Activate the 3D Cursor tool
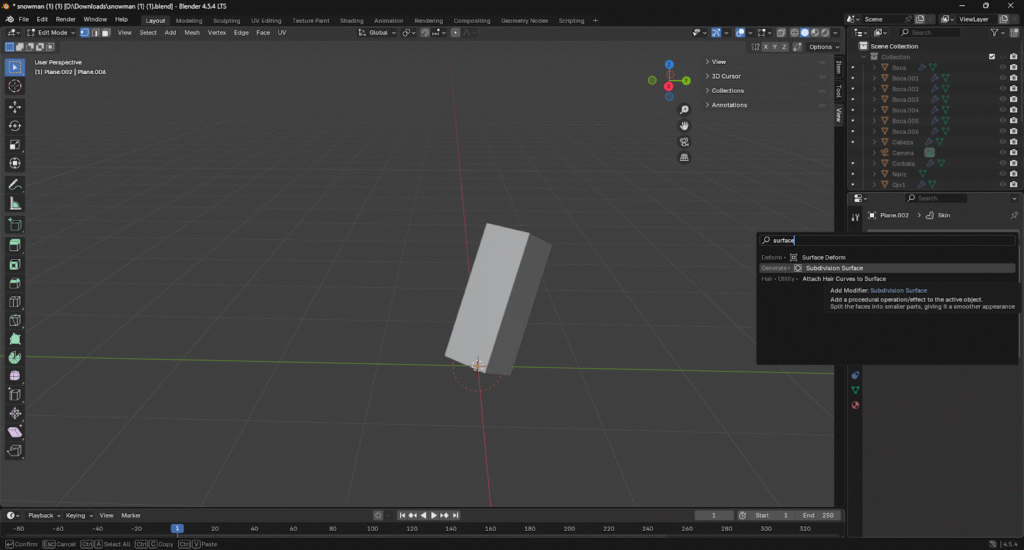The image size is (1024, 550). click(15, 86)
